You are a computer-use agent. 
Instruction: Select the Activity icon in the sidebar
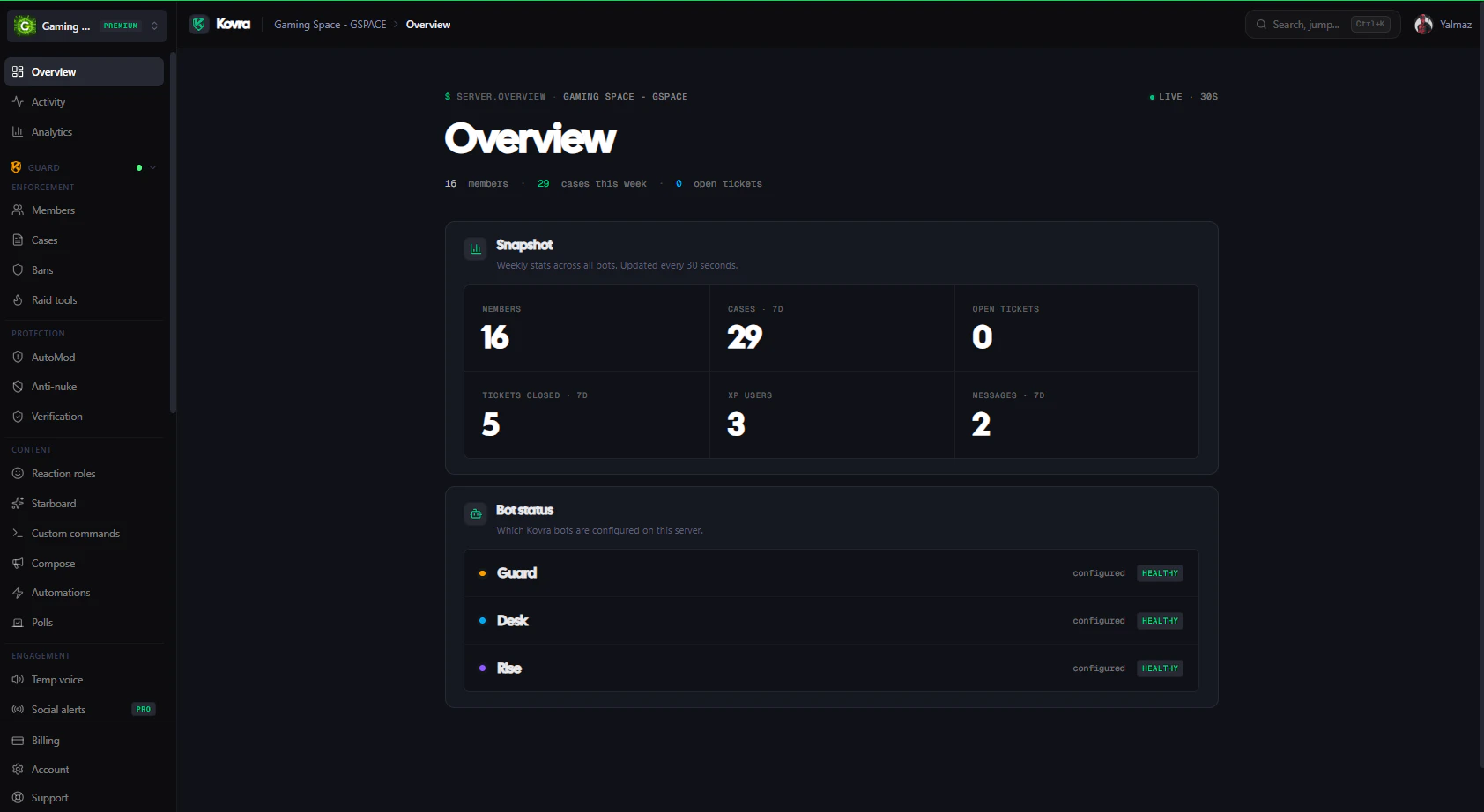(x=17, y=101)
